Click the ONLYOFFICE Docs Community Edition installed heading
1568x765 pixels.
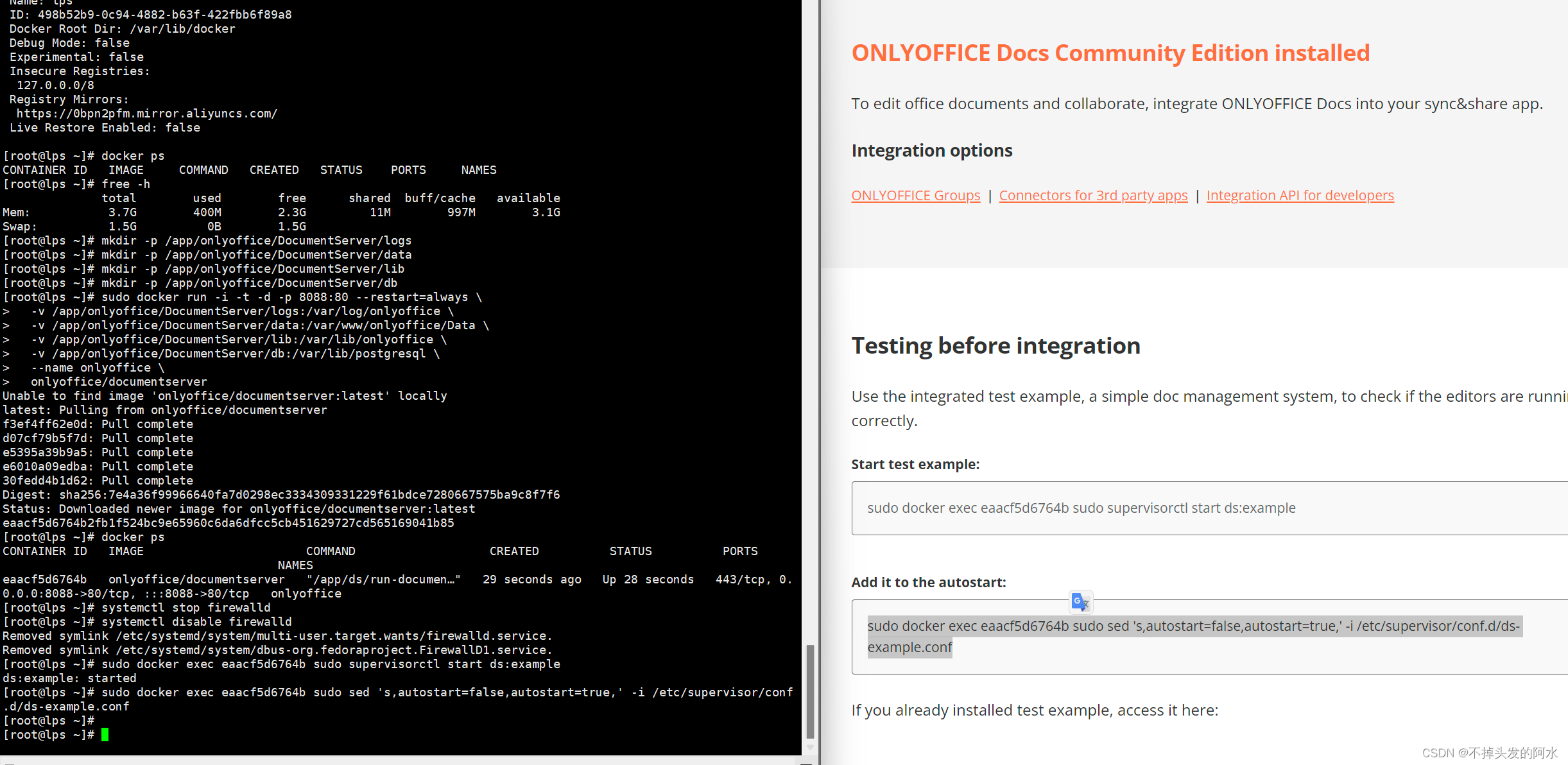[1110, 53]
